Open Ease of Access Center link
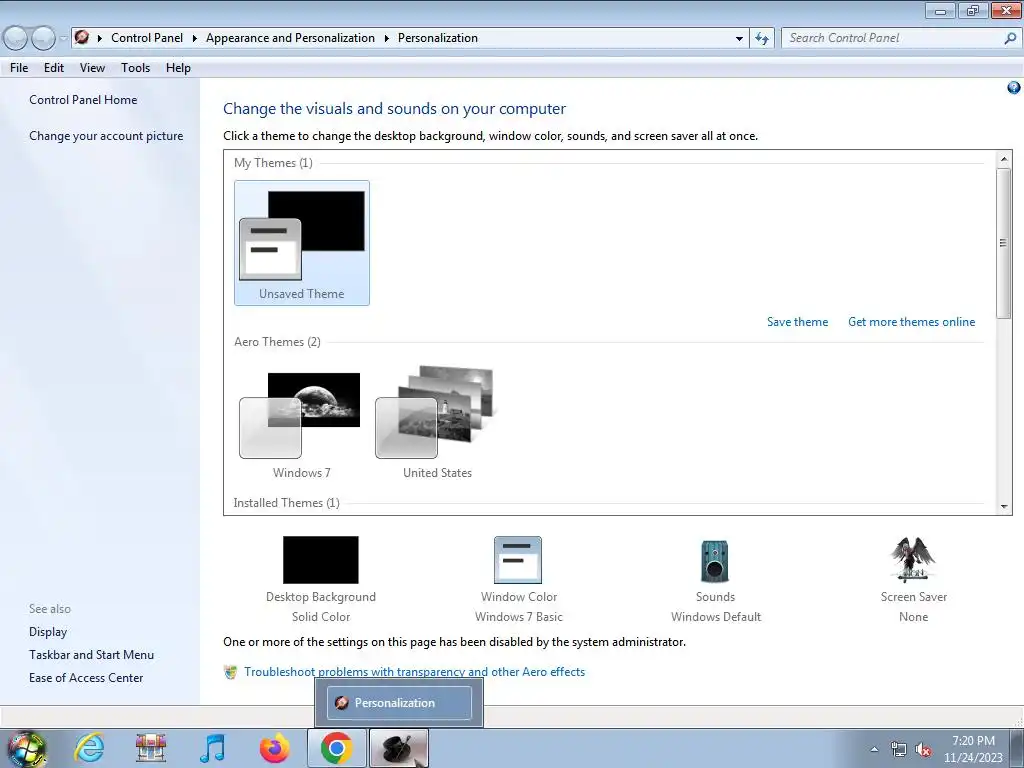 pos(86,678)
